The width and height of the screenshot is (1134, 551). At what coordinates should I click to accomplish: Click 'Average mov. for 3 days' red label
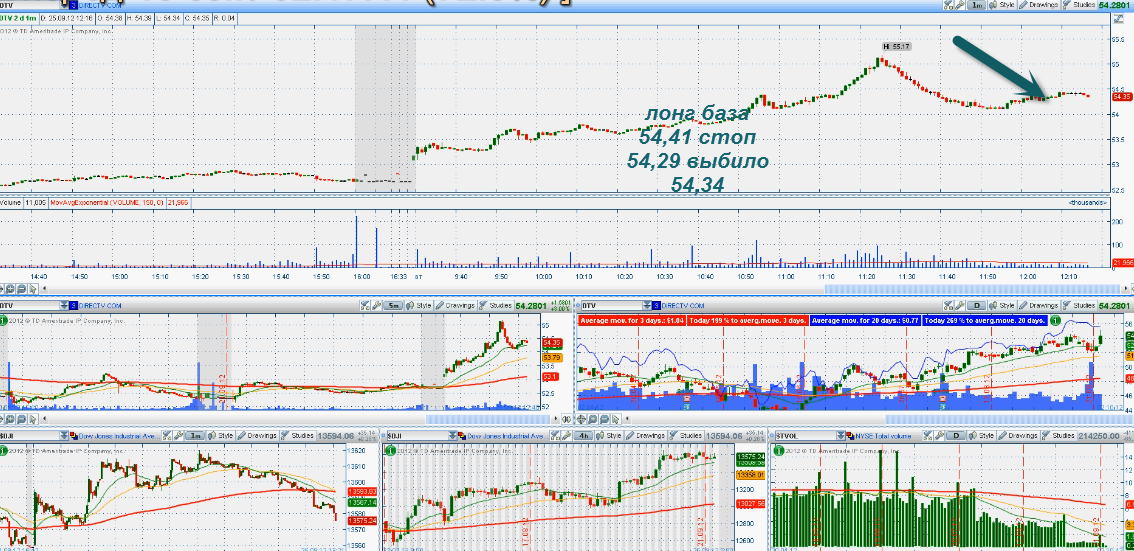click(x=632, y=320)
